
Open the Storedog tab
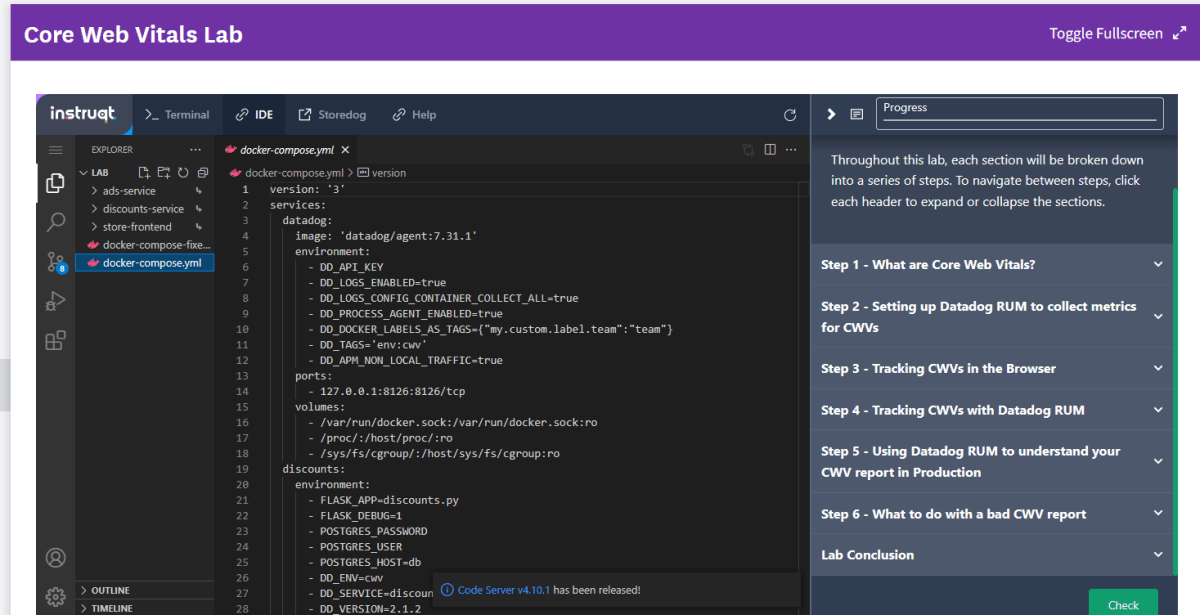[332, 115]
